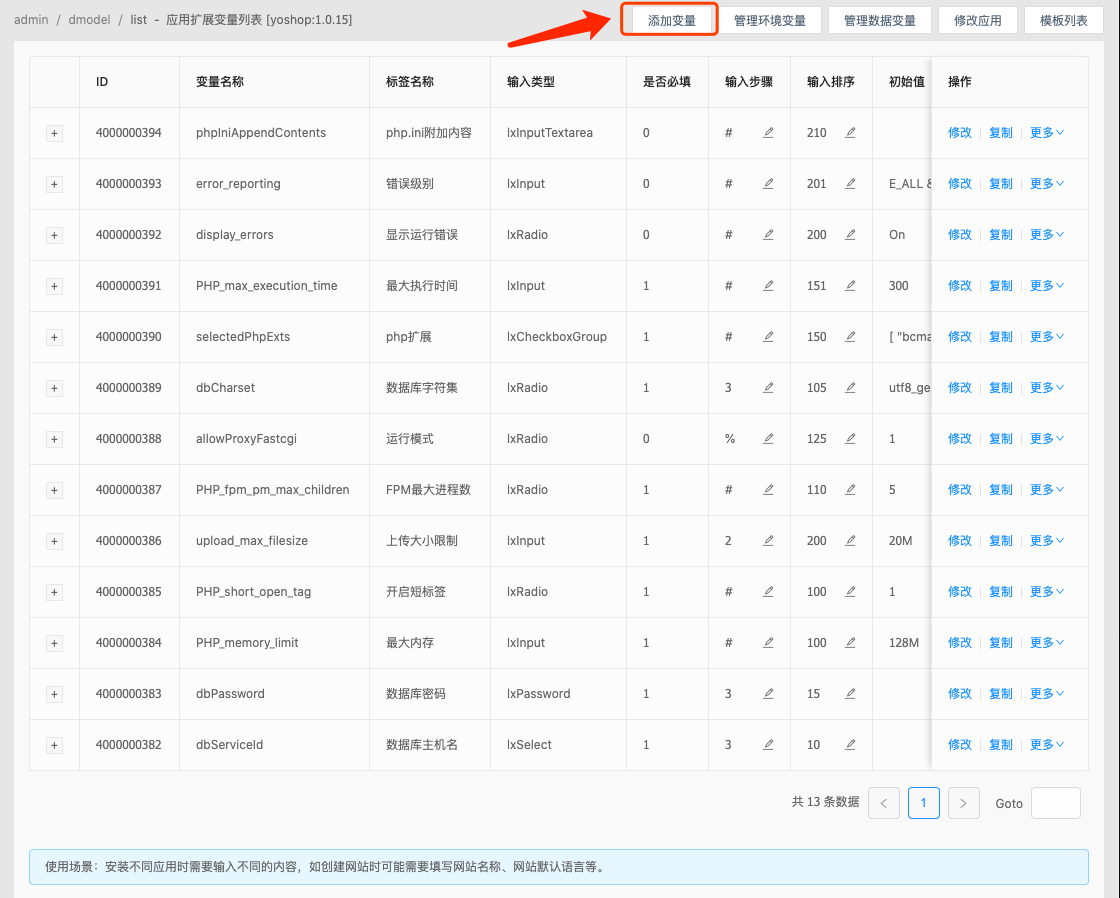Click input step pencil for upload_max_filesize row
The image size is (1120, 898).
(768, 541)
